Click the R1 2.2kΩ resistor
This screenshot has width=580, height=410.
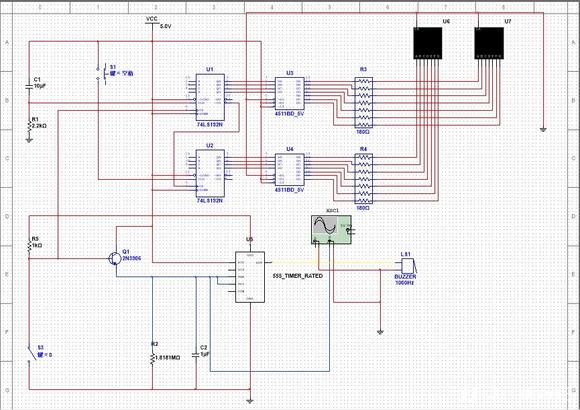point(29,125)
